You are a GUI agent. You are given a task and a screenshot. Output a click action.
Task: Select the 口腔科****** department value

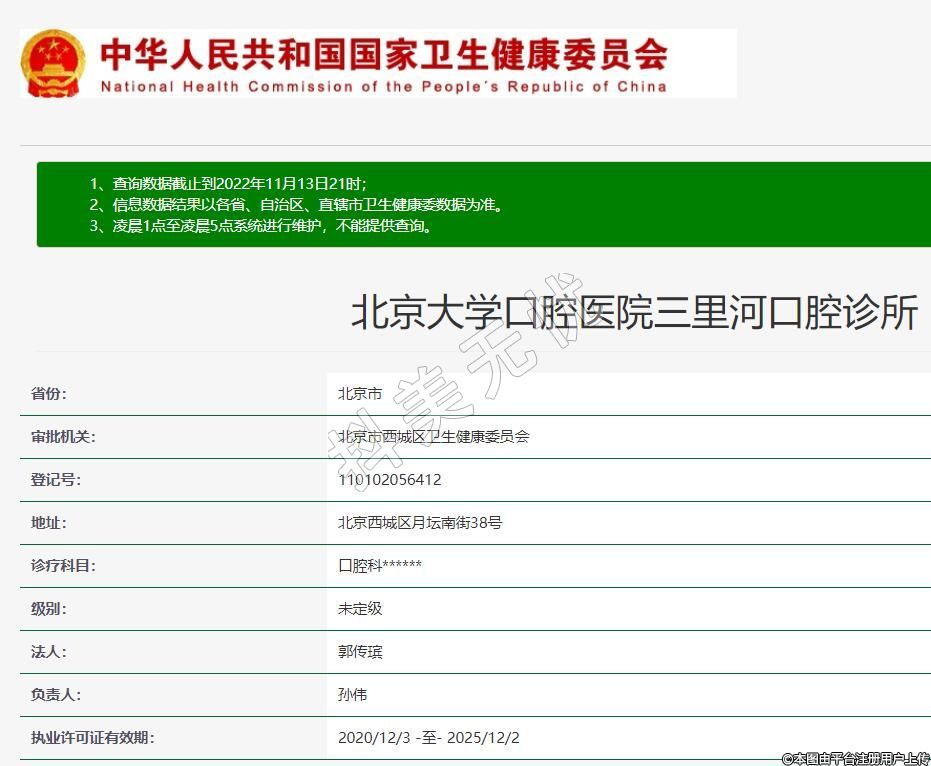pos(380,566)
